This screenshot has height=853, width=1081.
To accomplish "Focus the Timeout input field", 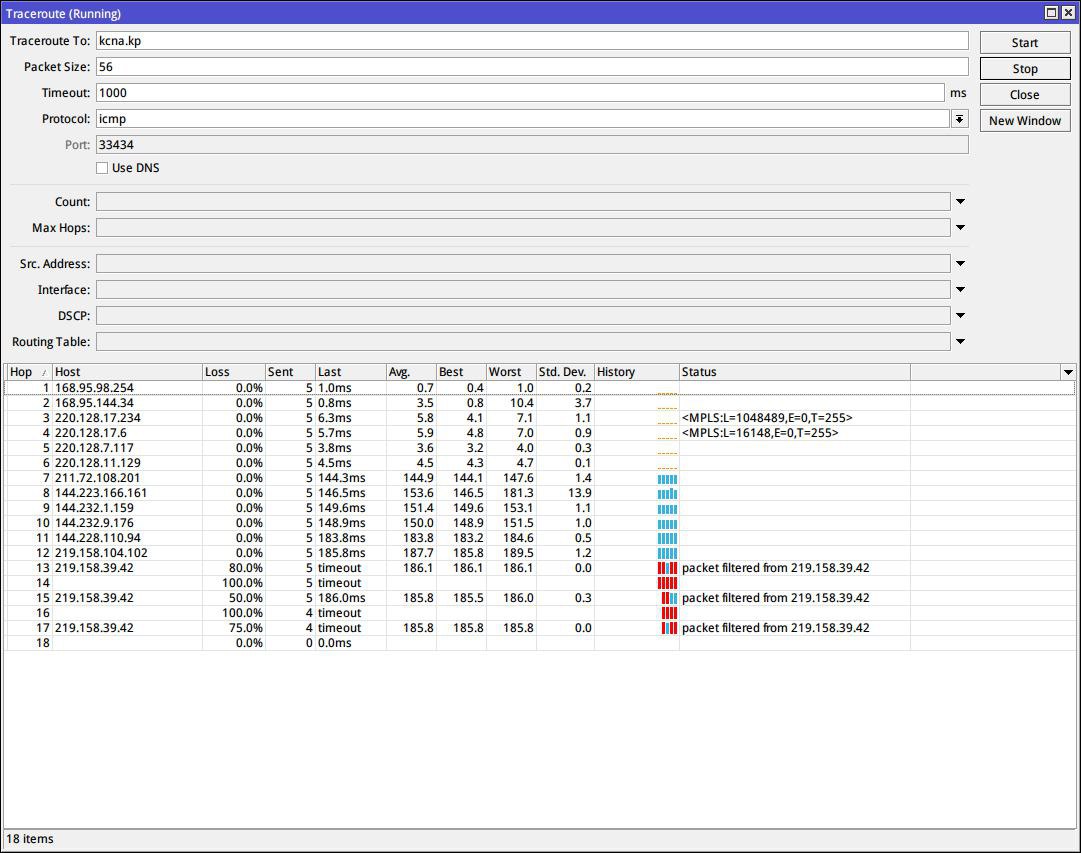I will tap(520, 93).
